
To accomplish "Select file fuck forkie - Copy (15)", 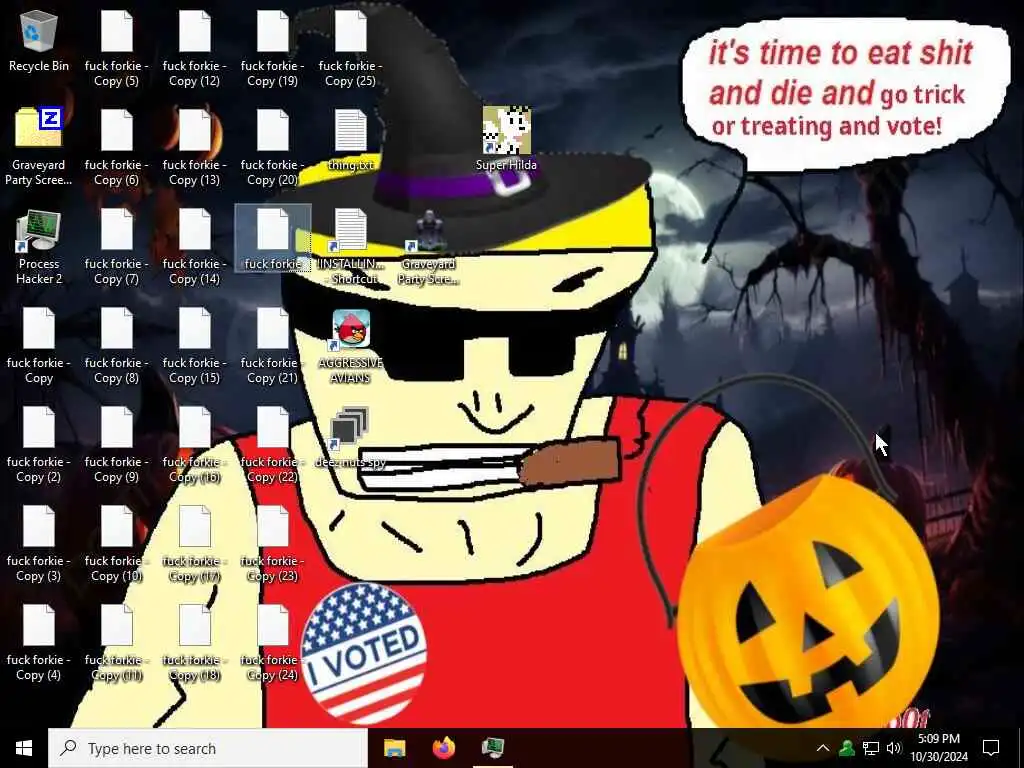I will click(195, 346).
